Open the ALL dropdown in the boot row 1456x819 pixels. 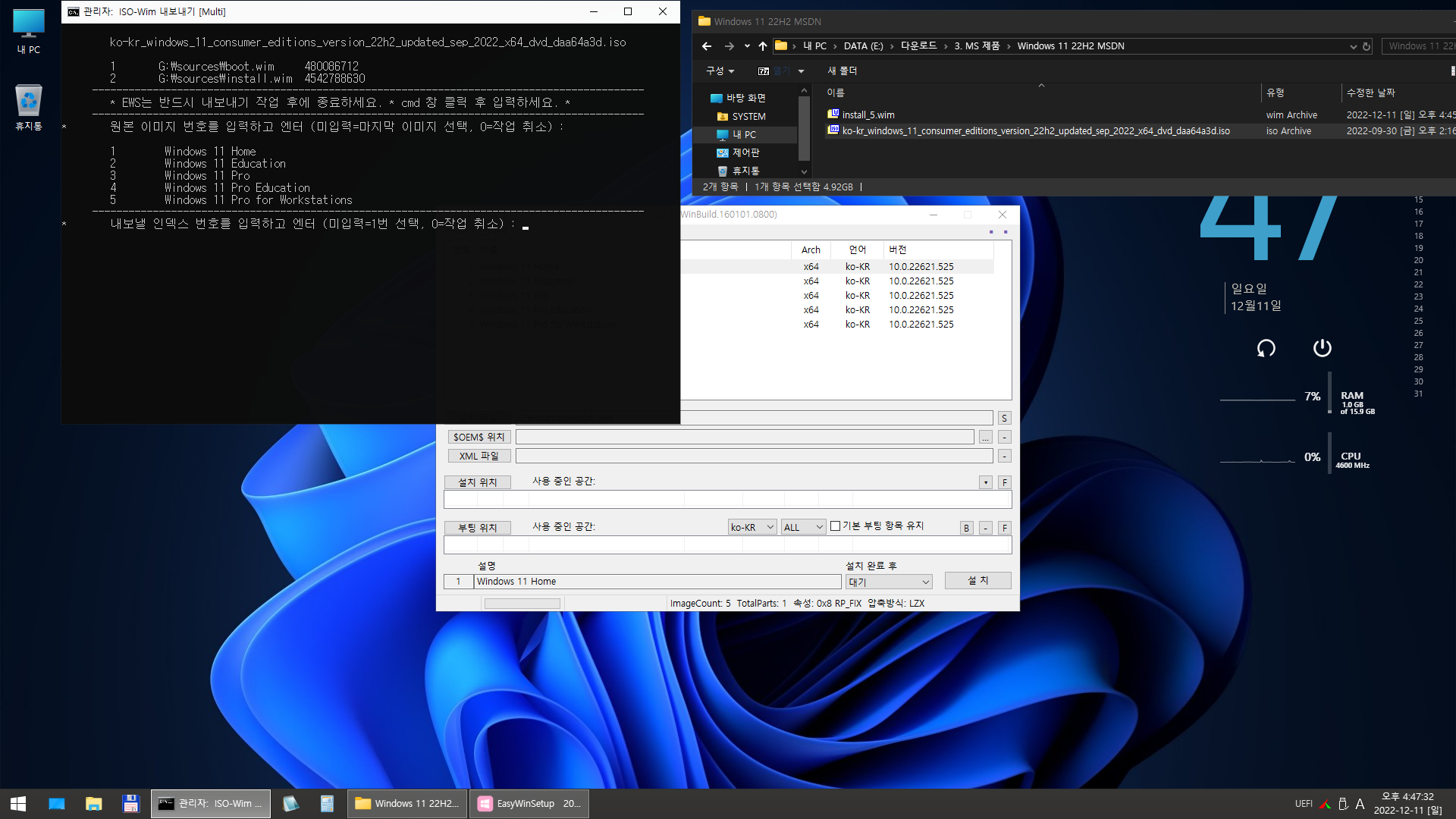click(x=804, y=527)
